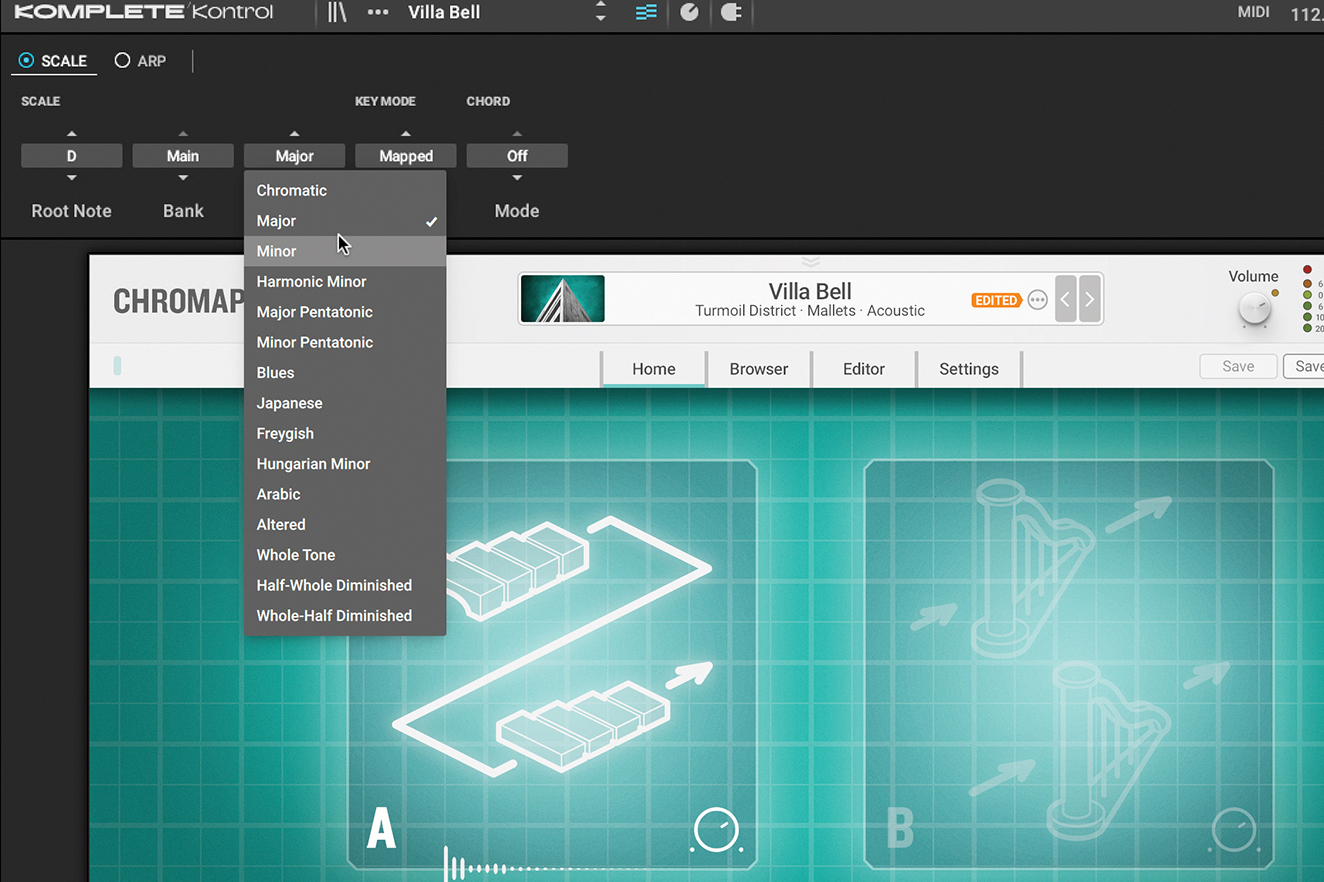Open the Bank Main dropdown
1324x882 pixels.
183,156
